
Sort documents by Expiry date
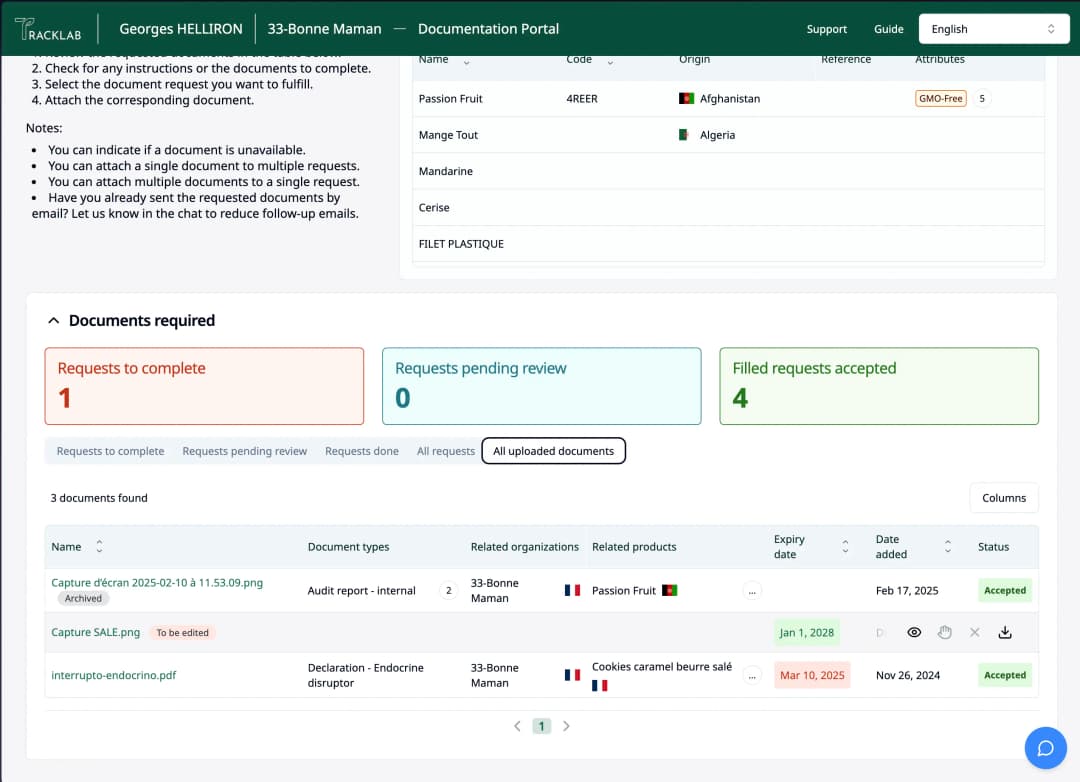pos(845,547)
